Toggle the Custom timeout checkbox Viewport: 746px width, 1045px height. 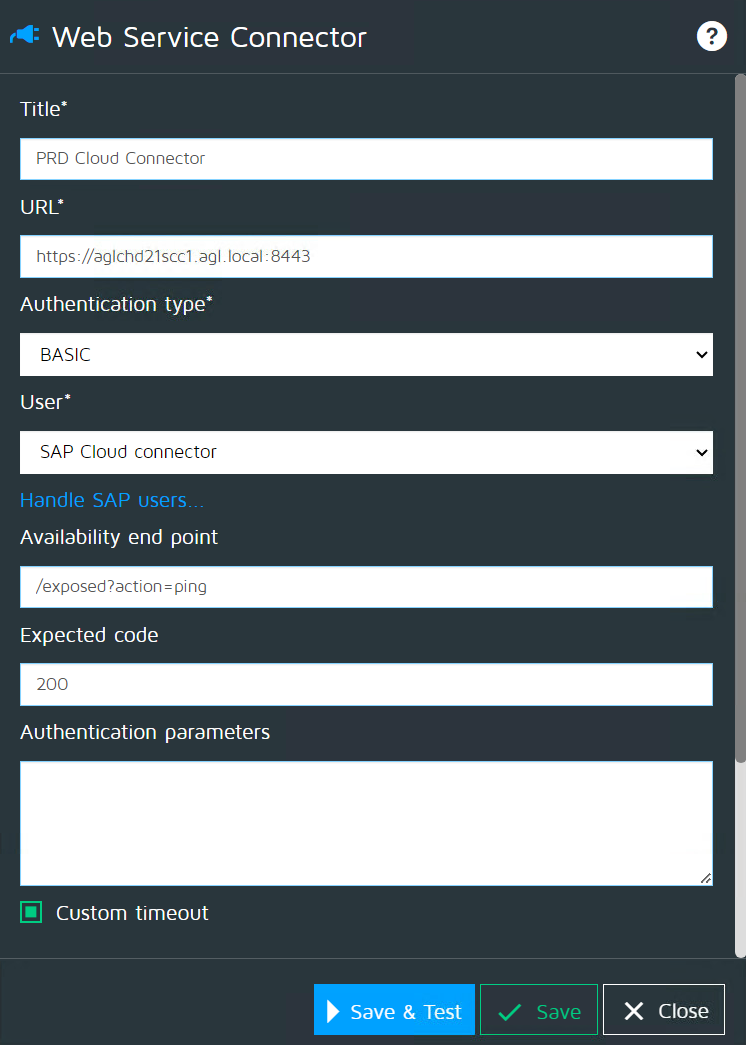(32, 912)
